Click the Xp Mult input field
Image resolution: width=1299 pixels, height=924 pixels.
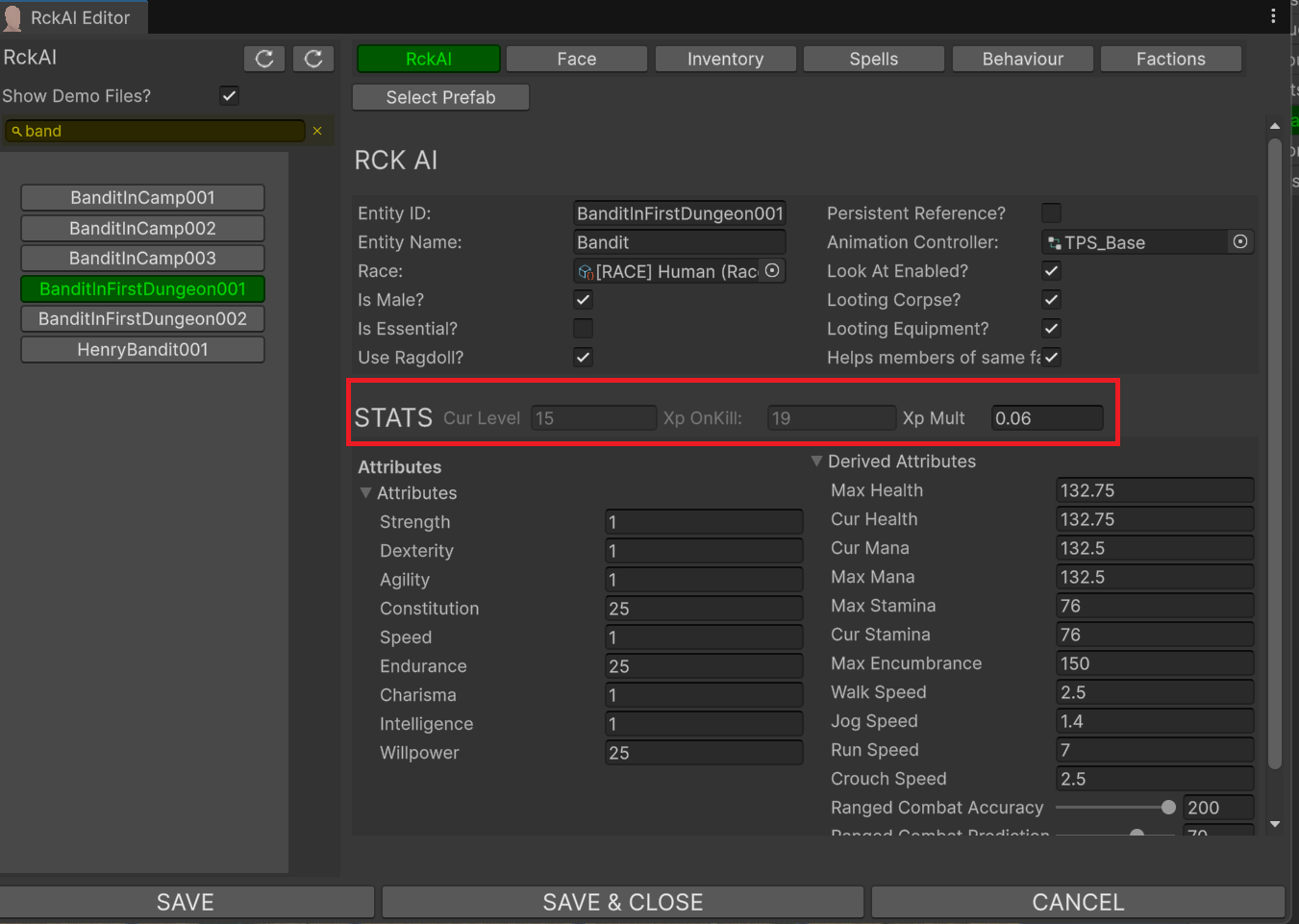[x=1047, y=418]
